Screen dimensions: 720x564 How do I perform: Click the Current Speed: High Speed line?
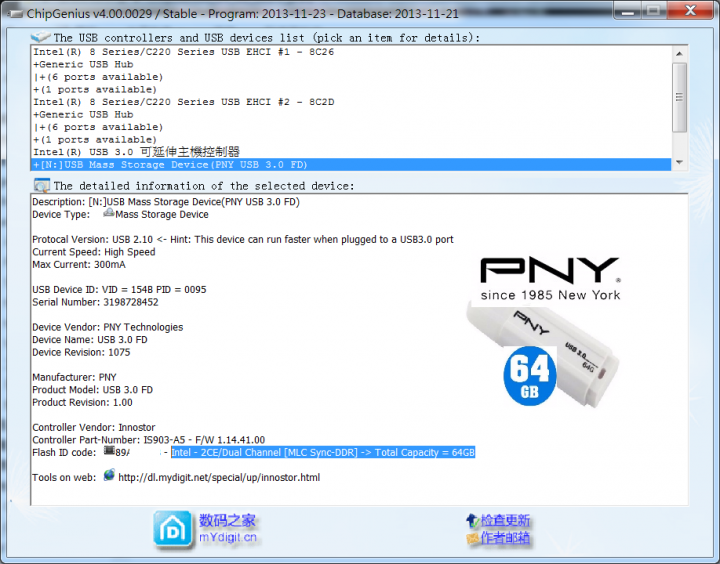point(94,252)
